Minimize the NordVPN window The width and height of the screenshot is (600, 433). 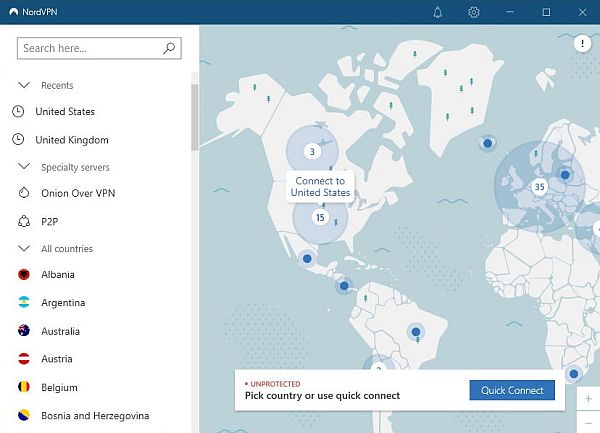(510, 12)
